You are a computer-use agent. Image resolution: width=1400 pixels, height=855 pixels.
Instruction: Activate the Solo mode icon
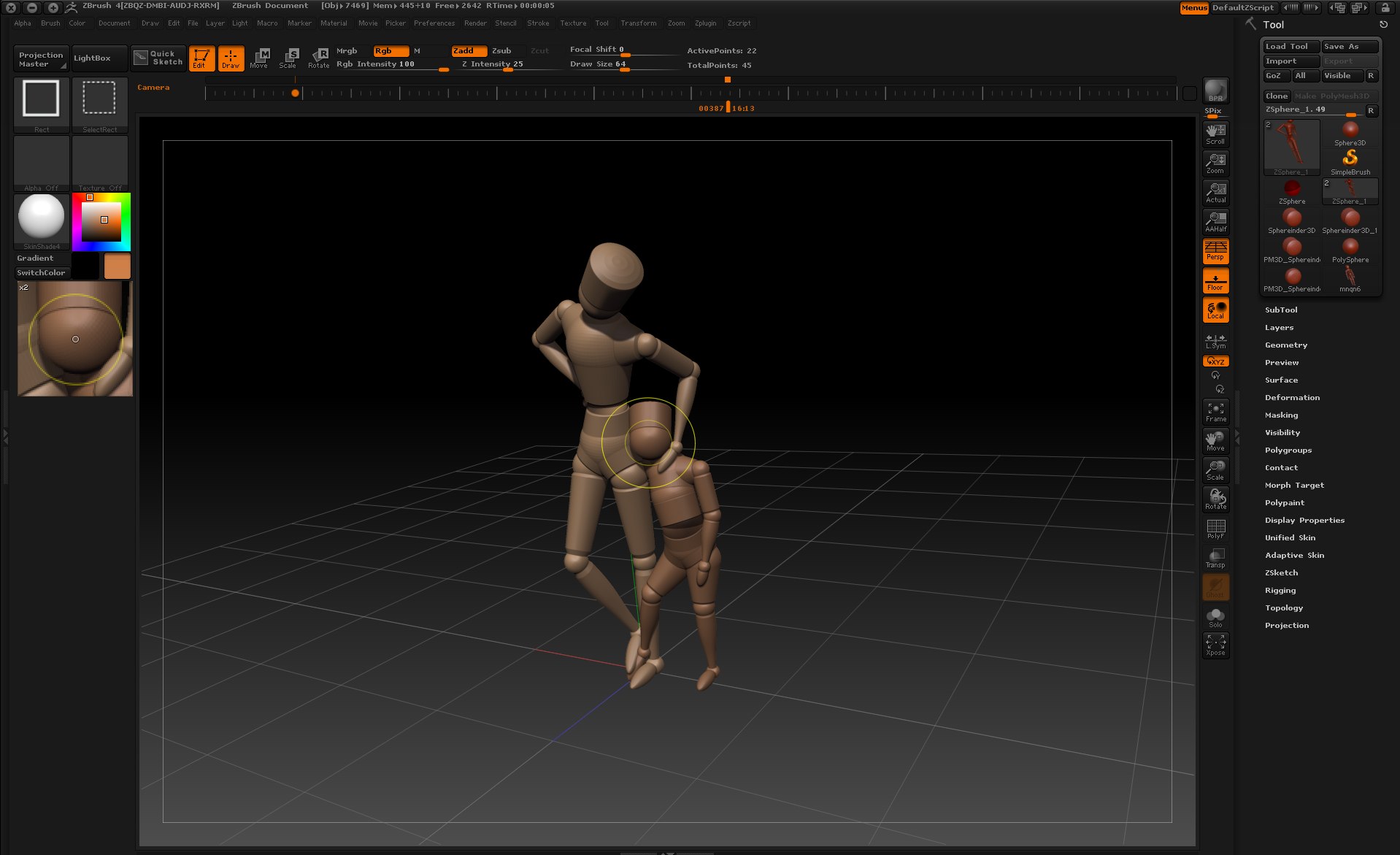(1215, 617)
